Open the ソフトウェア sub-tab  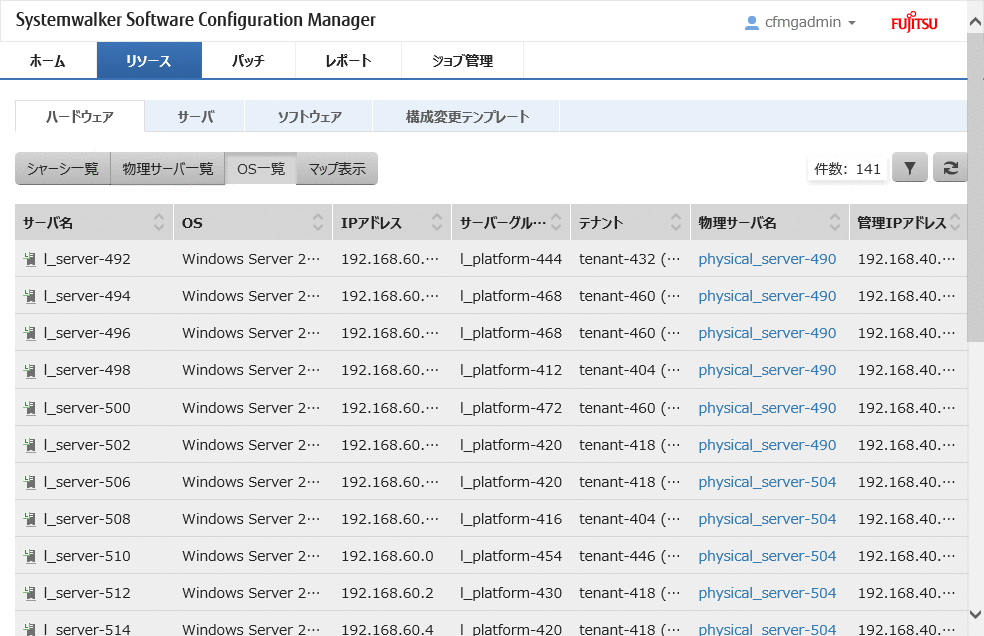point(309,116)
